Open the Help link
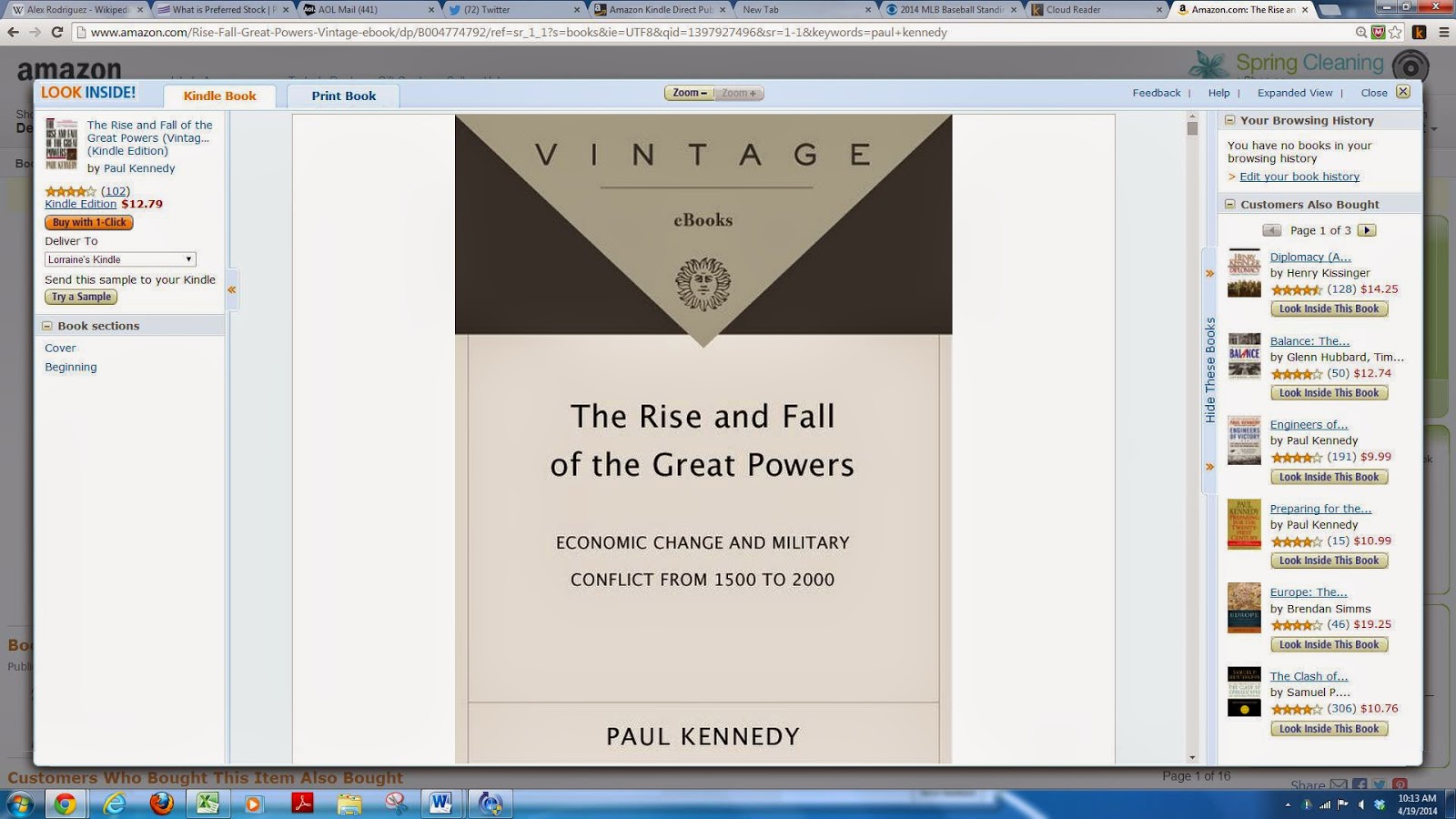This screenshot has height=819, width=1456. tap(1218, 93)
